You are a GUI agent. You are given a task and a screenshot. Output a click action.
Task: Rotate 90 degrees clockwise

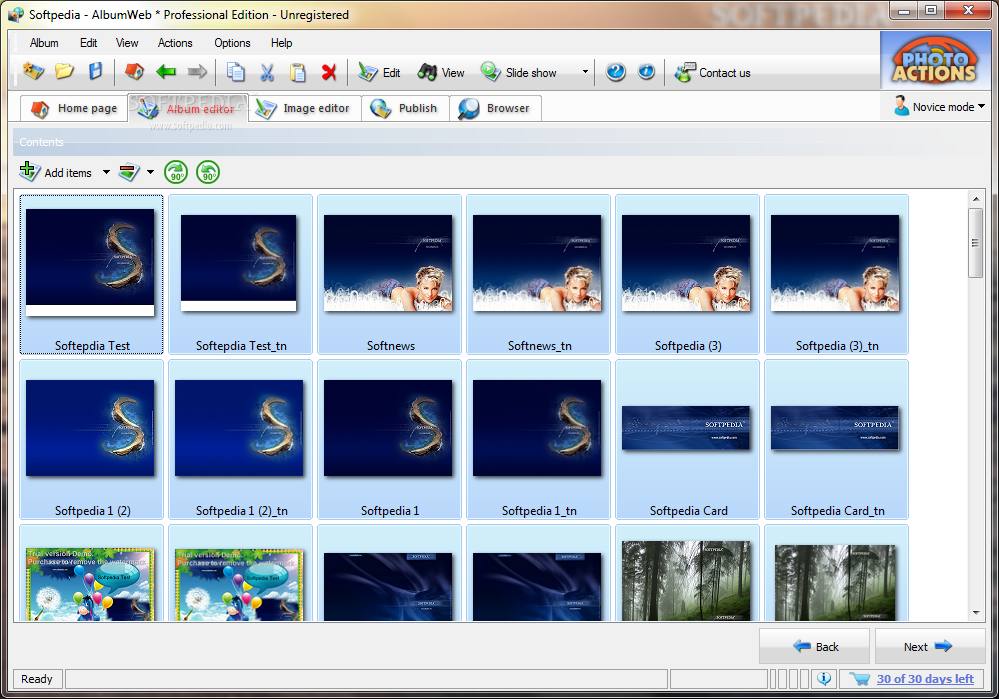click(x=176, y=172)
